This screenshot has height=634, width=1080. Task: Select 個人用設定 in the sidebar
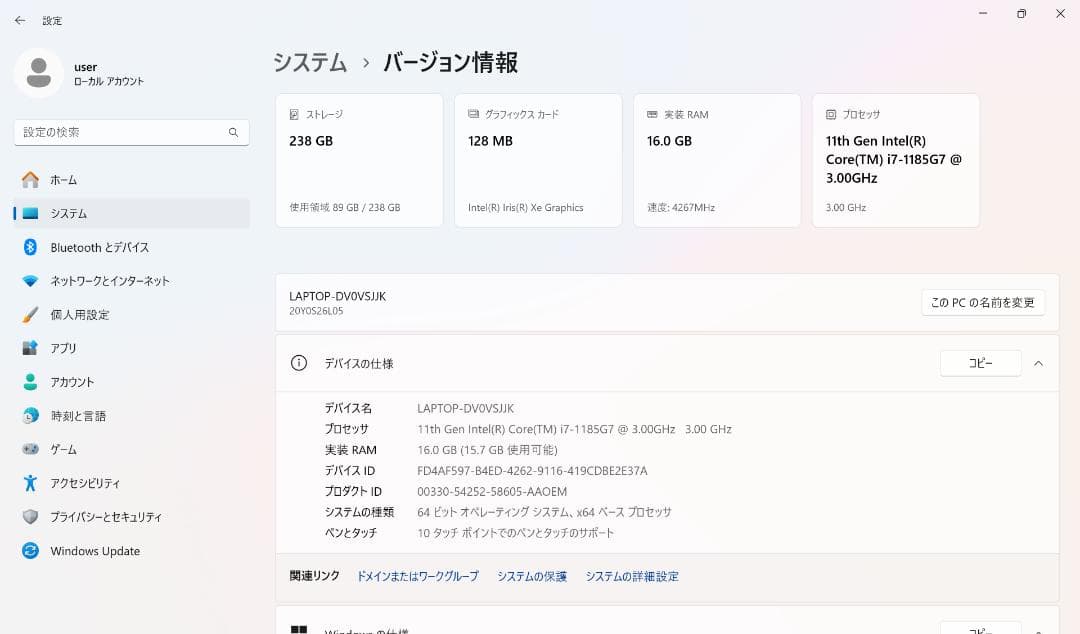coord(77,314)
